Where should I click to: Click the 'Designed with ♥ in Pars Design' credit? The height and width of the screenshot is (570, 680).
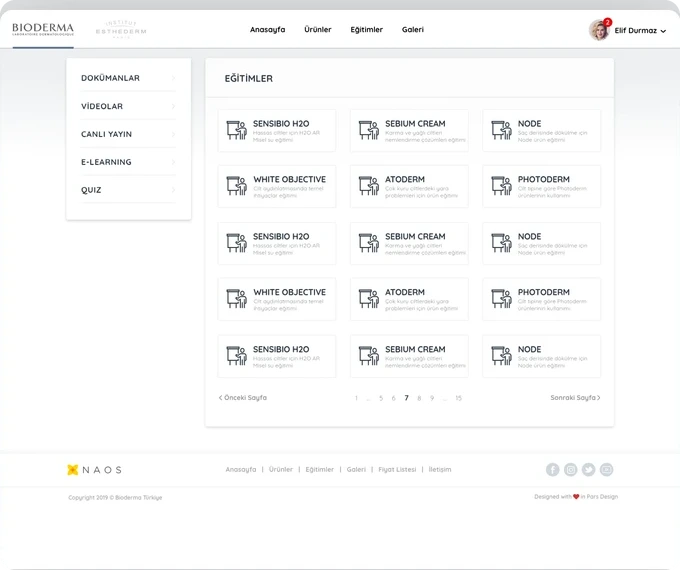tap(576, 497)
